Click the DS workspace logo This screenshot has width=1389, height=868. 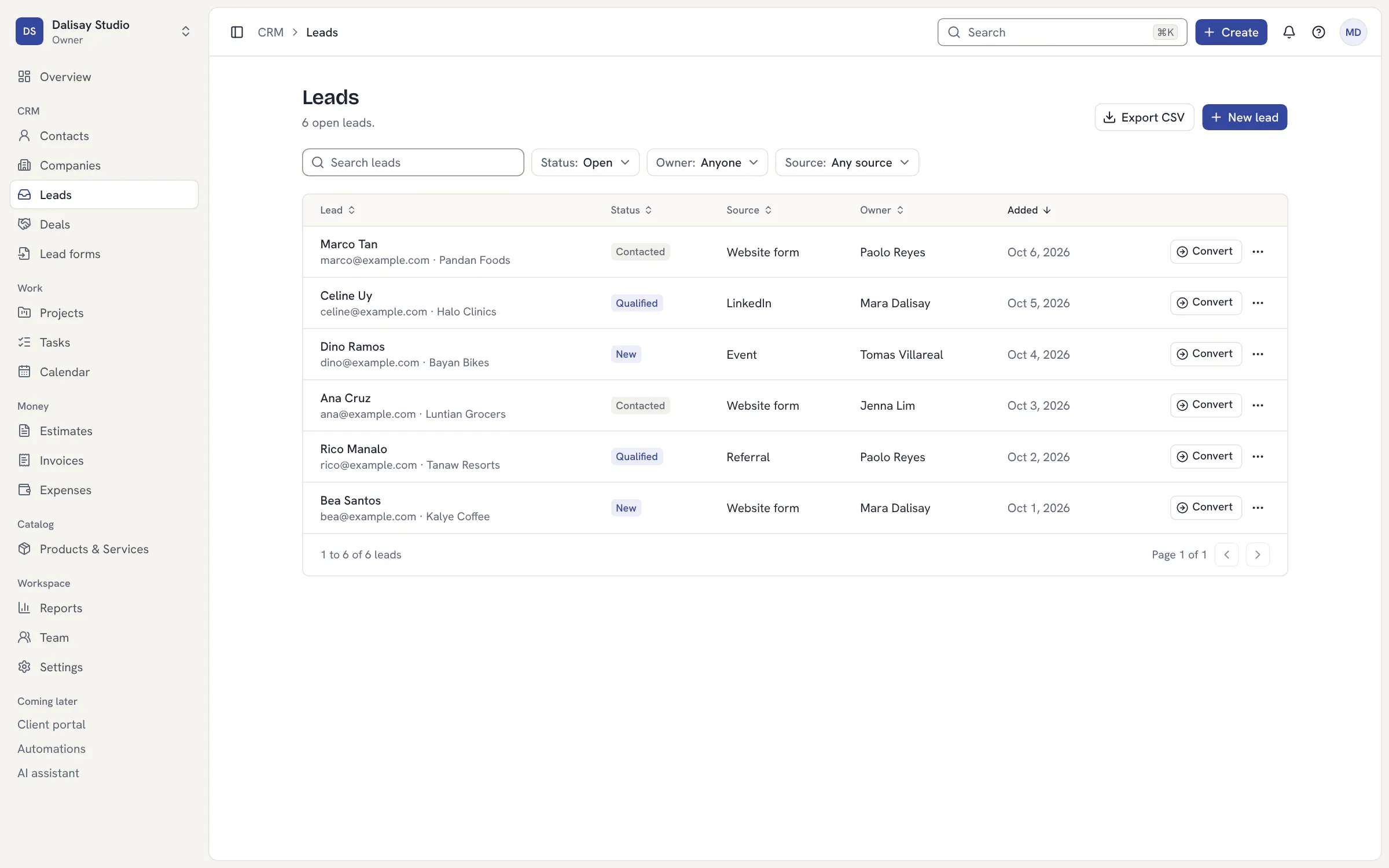point(30,31)
